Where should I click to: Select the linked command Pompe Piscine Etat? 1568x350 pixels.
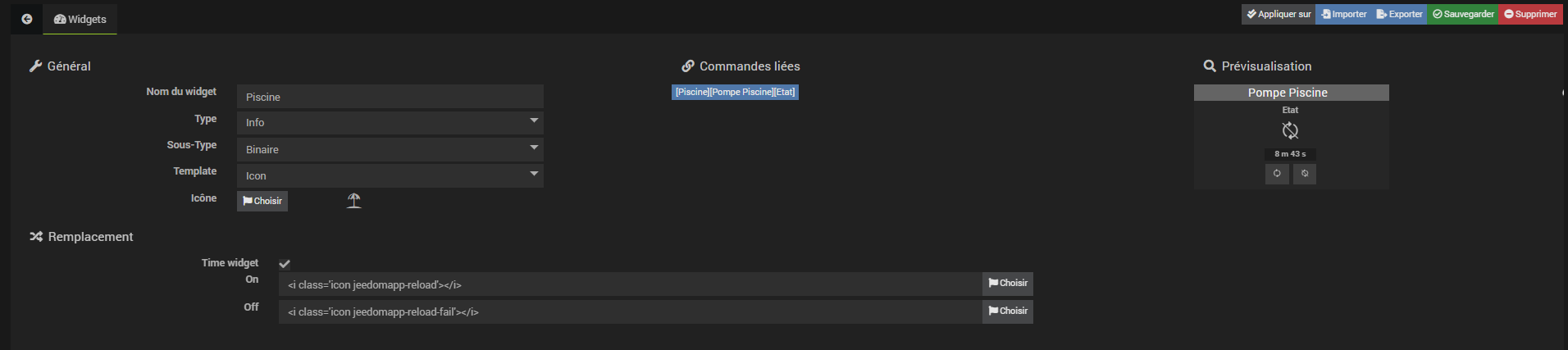tap(735, 92)
